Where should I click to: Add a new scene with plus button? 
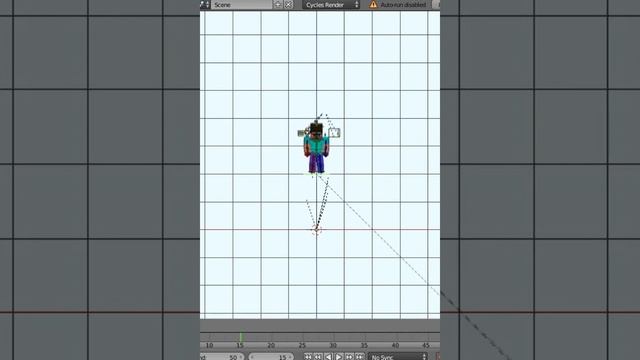click(278, 4)
